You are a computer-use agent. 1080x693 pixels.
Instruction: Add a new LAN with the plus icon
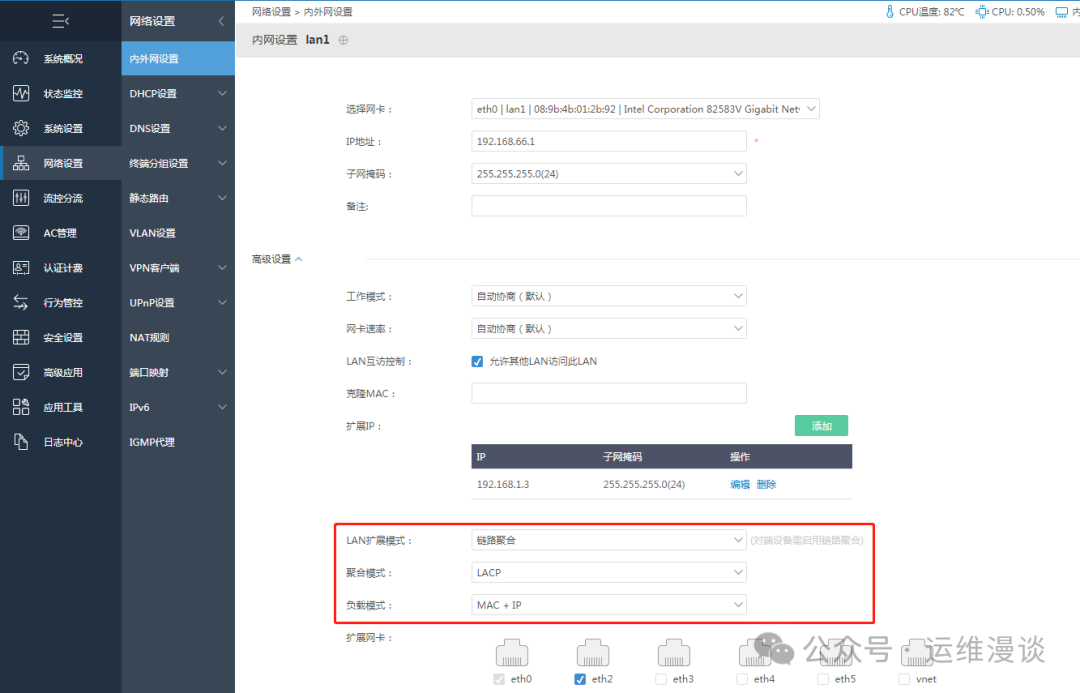[x=343, y=39]
